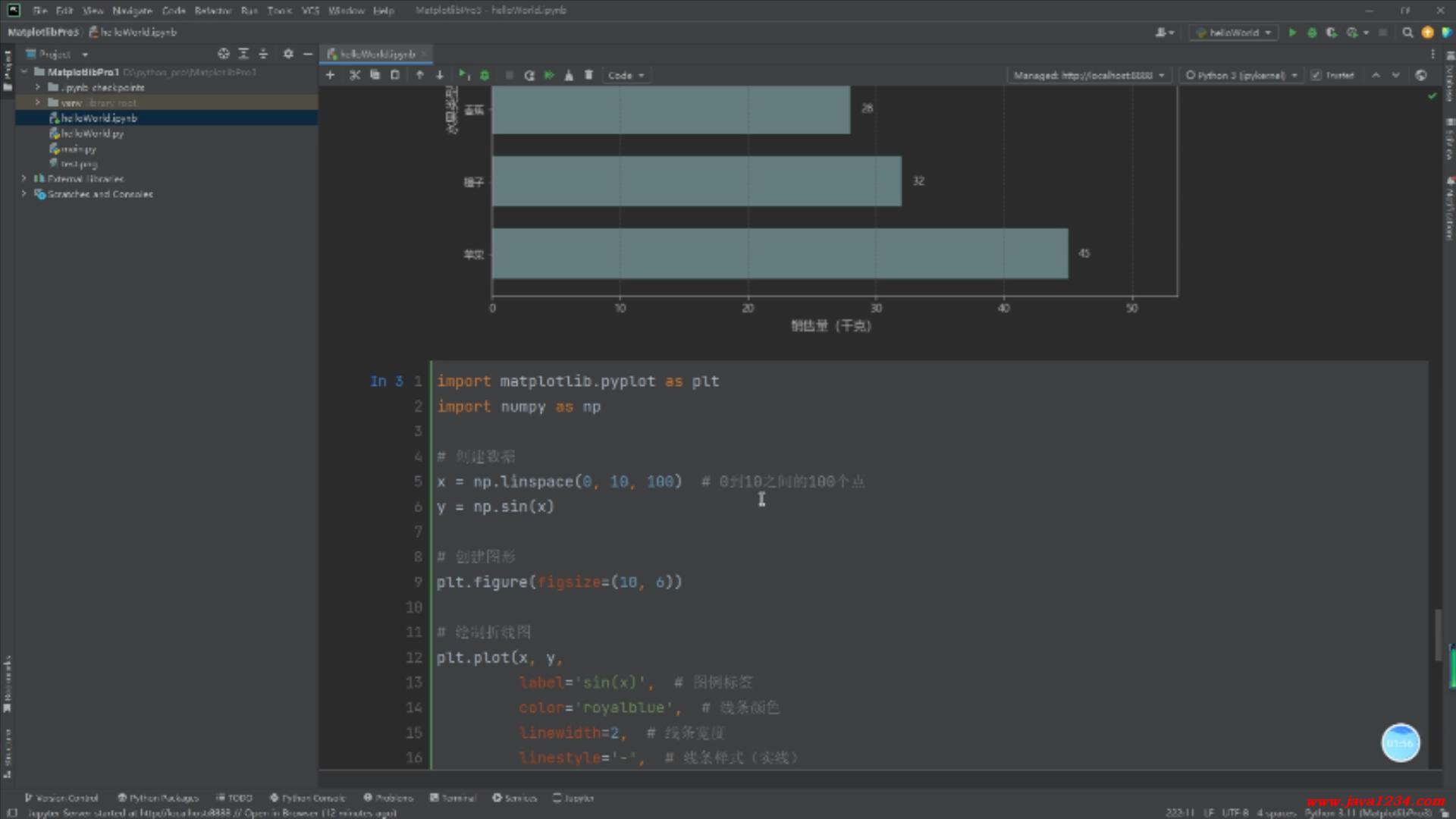Toggle the Trusted notebook checkbox

pos(1316,75)
